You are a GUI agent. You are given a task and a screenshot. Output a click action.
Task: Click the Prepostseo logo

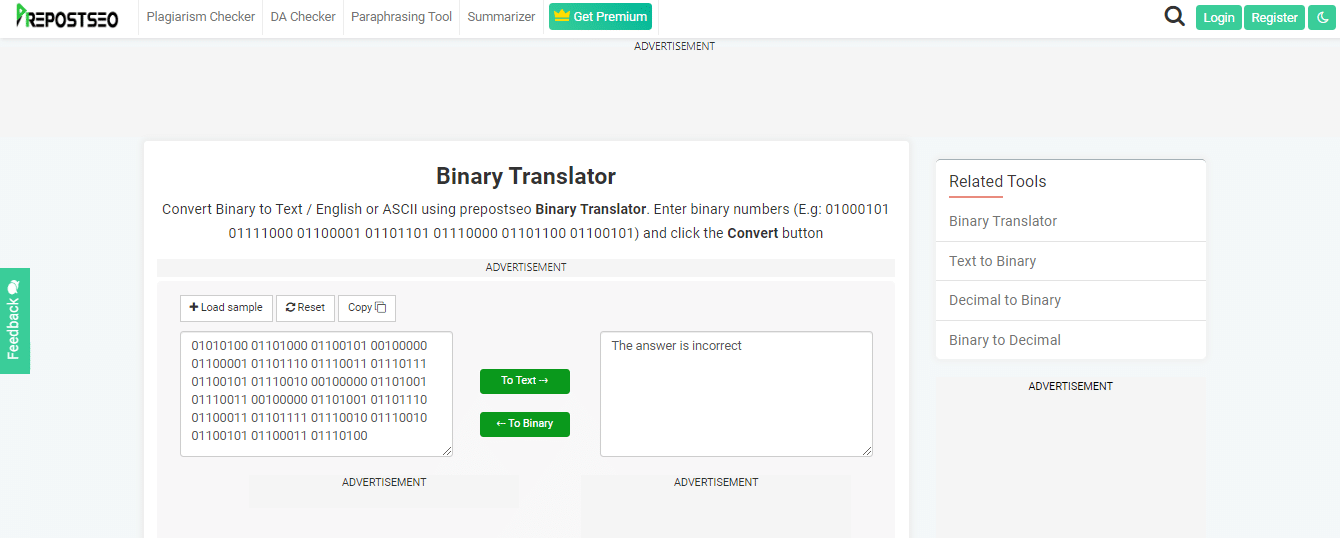point(67,17)
